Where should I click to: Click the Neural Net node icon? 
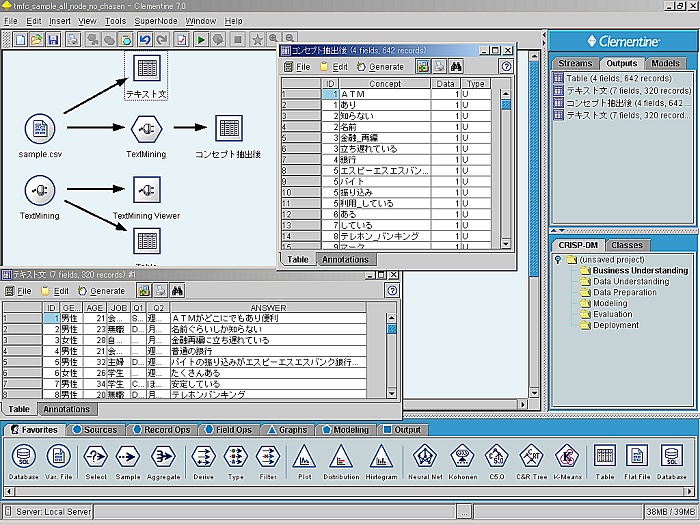425,458
